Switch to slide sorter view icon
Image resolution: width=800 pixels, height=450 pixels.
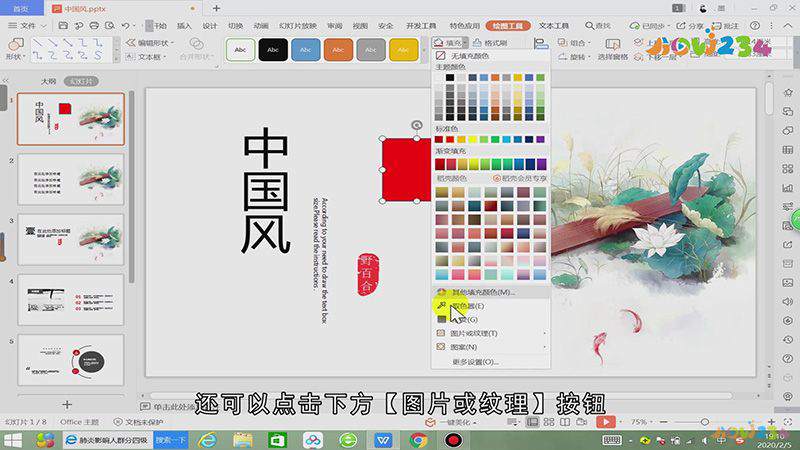click(548, 422)
